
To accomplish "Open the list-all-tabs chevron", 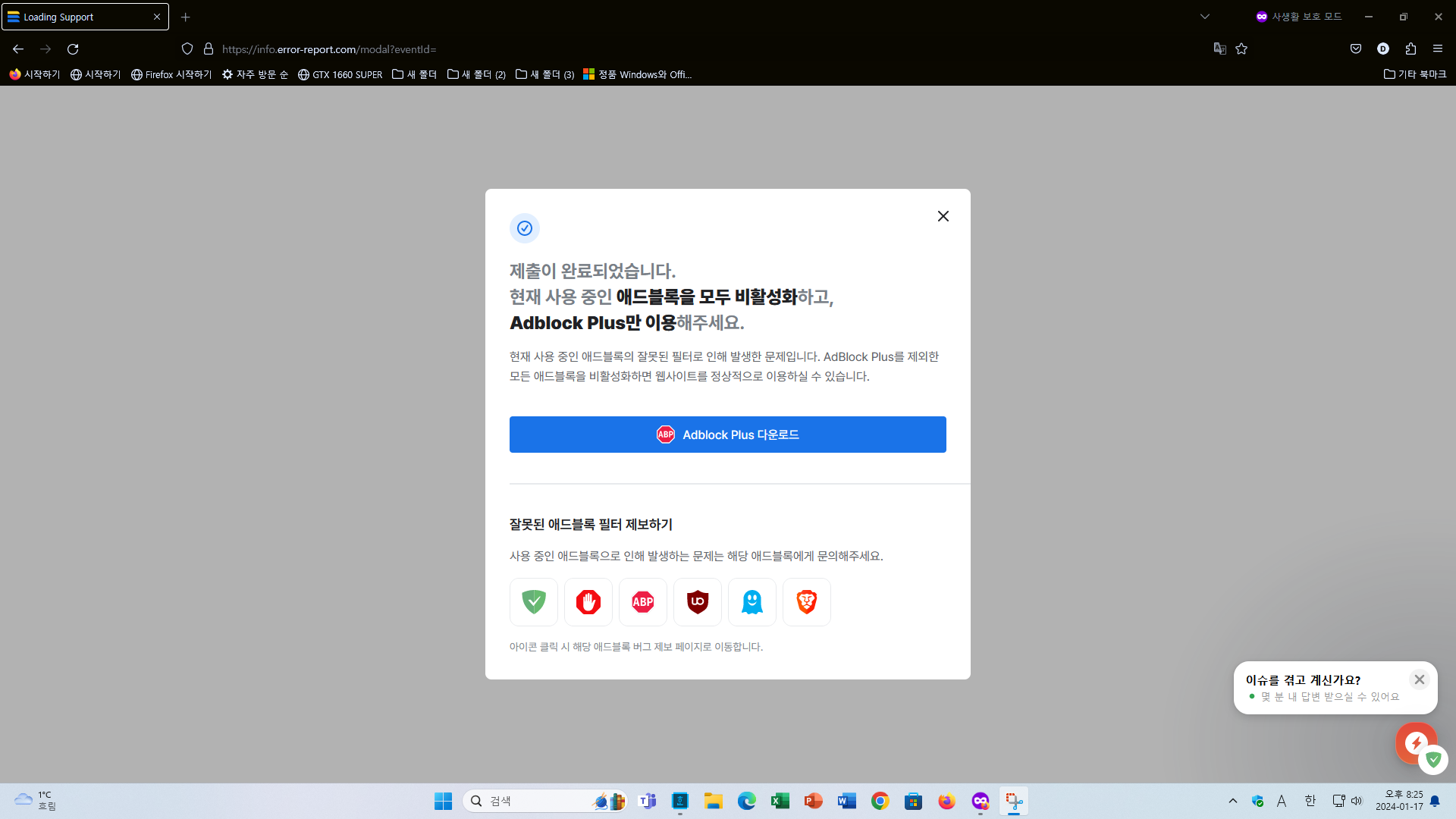I will [1204, 16].
